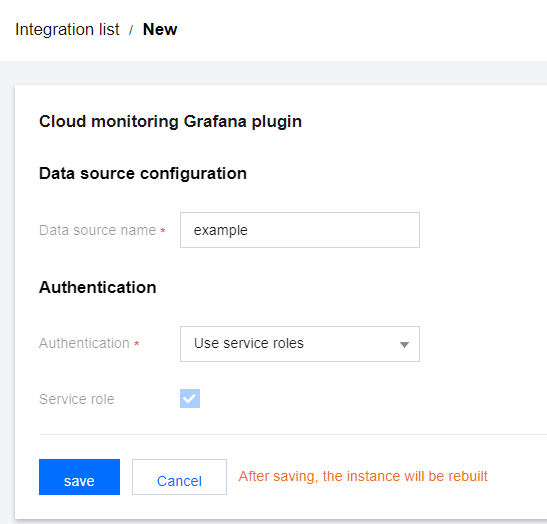Open the Use service roles dropdown

pos(300,344)
